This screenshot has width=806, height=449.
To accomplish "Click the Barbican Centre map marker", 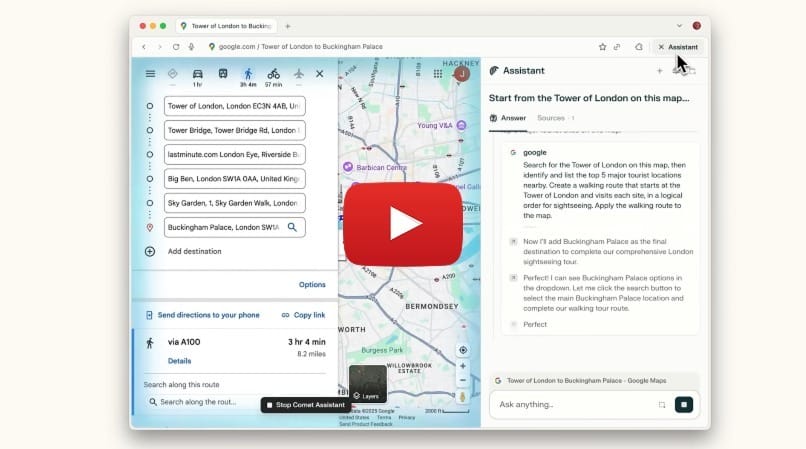I will (347, 167).
